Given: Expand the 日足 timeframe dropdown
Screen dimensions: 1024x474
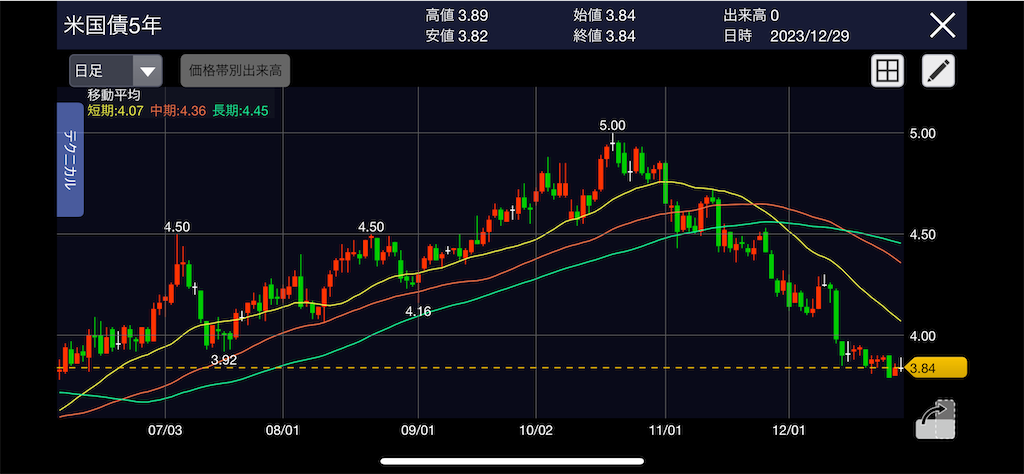Looking at the screenshot, I should (x=116, y=71).
